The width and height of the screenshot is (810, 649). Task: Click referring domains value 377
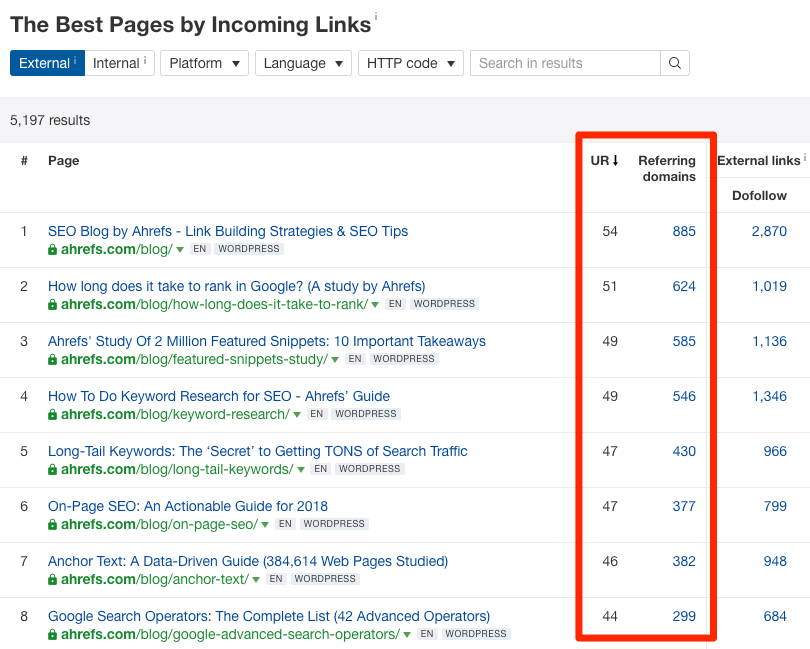tap(684, 506)
